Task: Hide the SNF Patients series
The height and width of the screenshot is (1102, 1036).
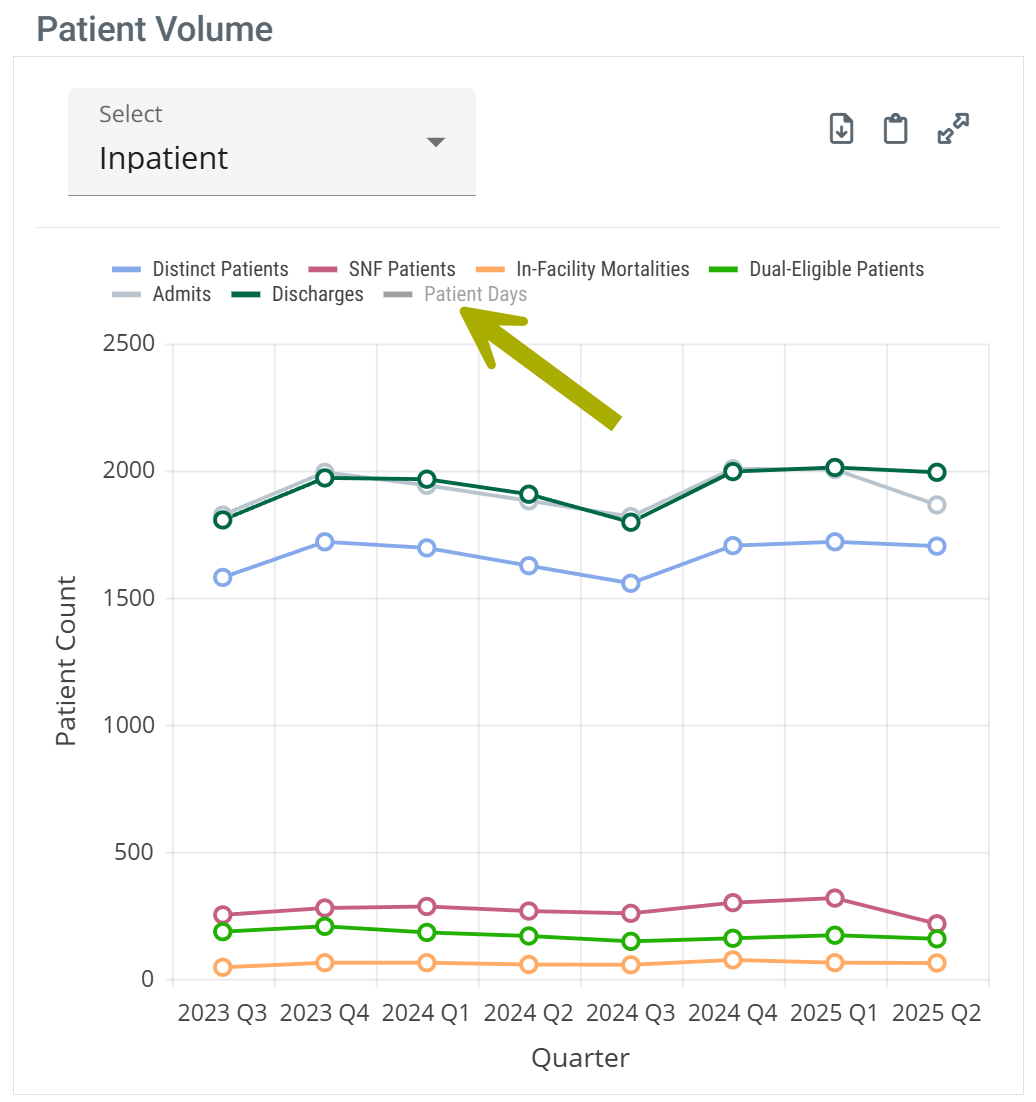Action: [401, 269]
